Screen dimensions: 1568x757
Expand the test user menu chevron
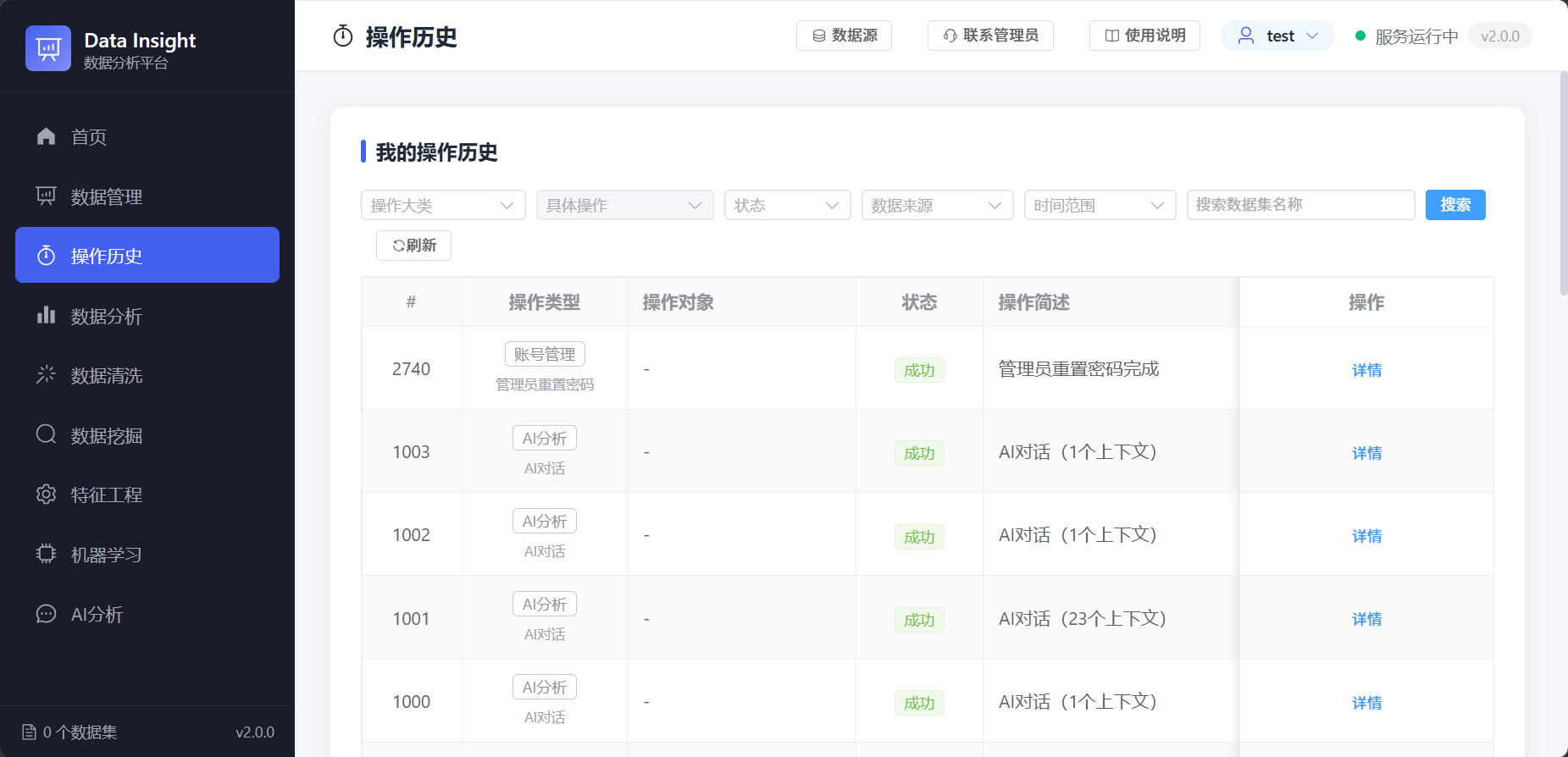1312,36
